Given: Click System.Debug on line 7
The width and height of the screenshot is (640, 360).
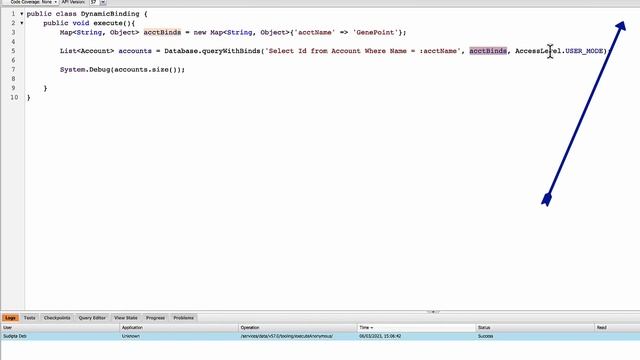Looking at the screenshot, I should point(85,69).
